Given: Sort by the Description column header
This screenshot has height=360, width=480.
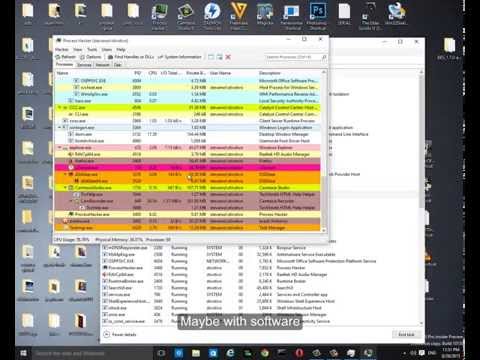Looking at the screenshot, I should tap(270, 73).
